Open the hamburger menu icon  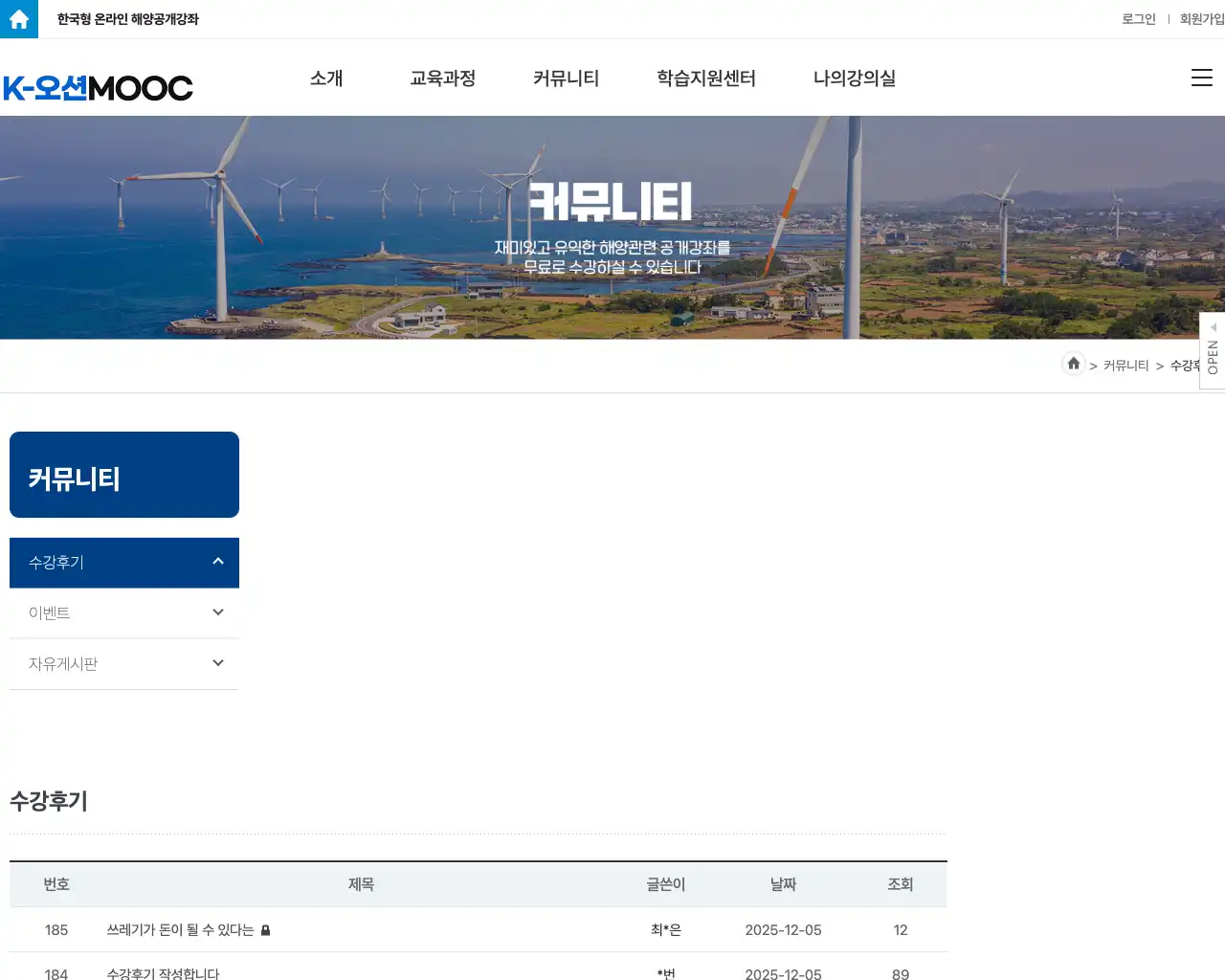tap(1201, 78)
